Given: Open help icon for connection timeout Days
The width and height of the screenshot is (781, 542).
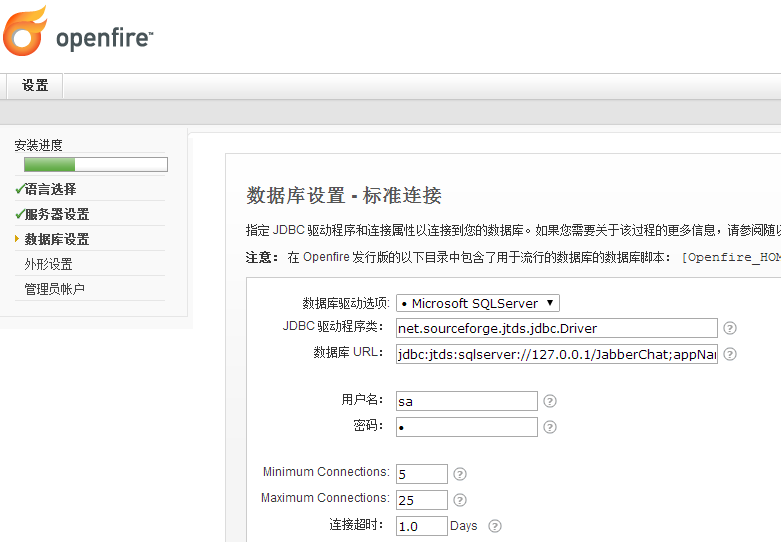Looking at the screenshot, I should 495,526.
